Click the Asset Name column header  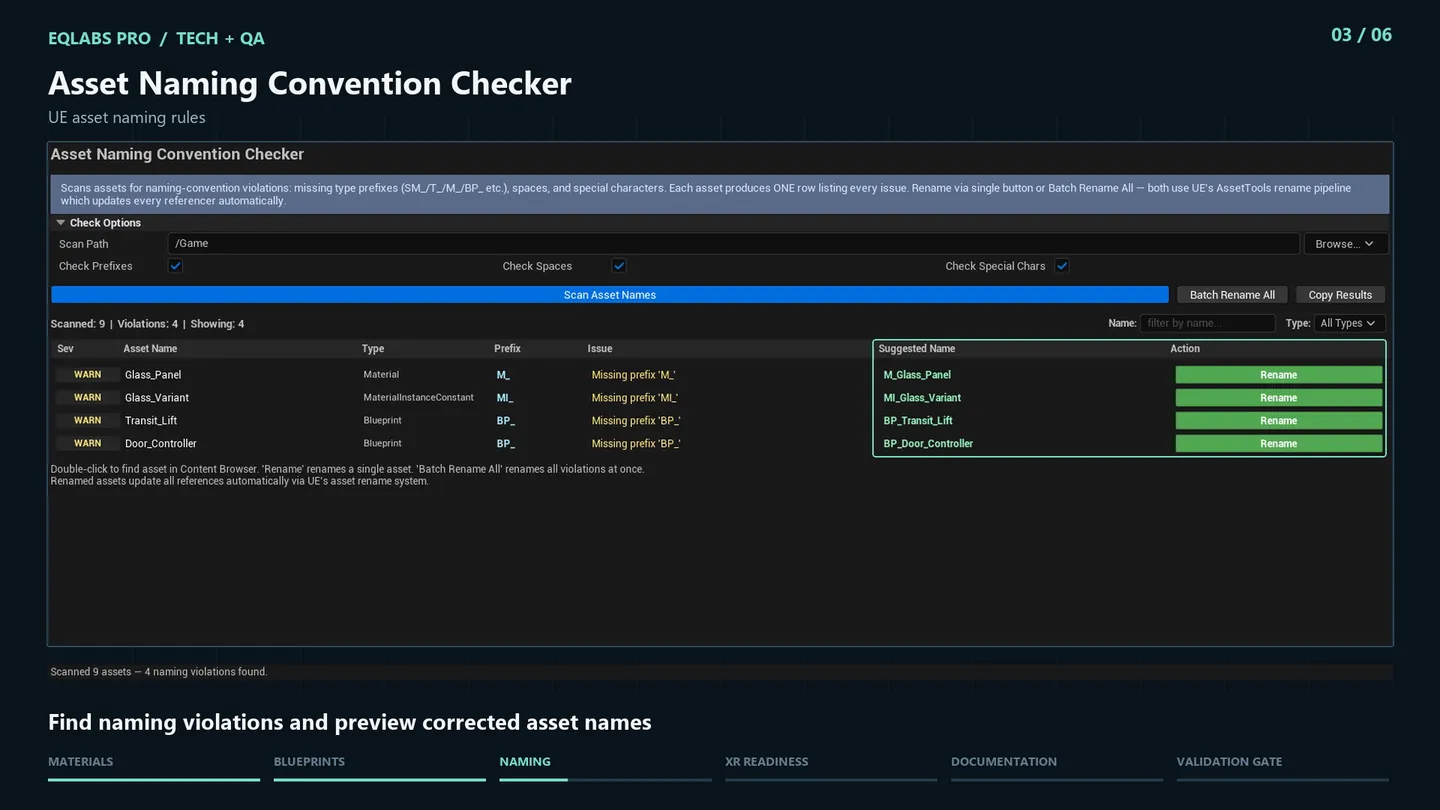(x=150, y=349)
